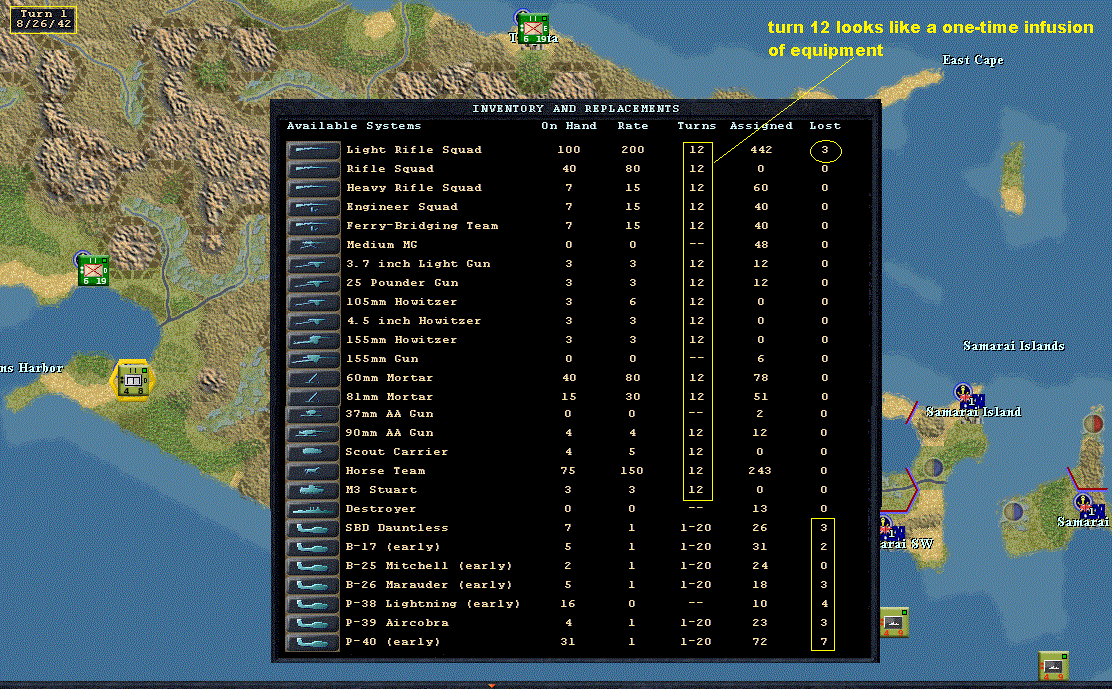Viewport: 1112px width, 689px height.
Task: Click the Samarai Islands map label
Action: pyautogui.click(x=1013, y=346)
